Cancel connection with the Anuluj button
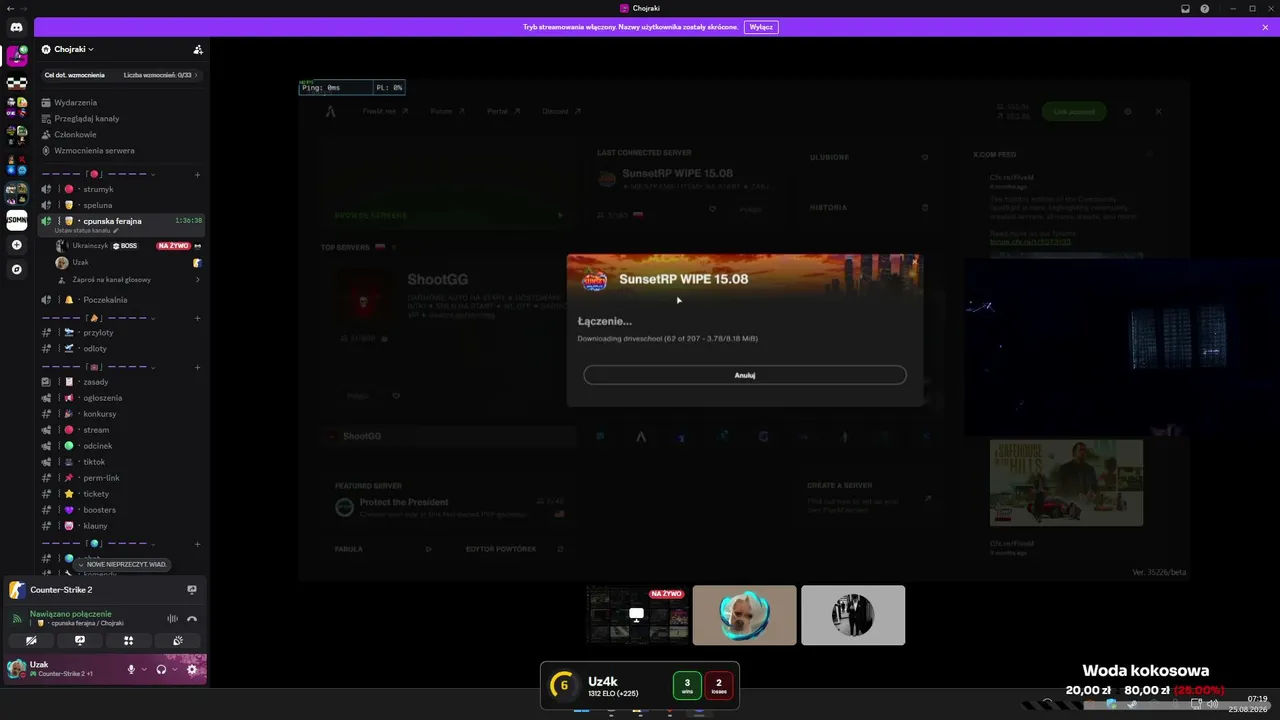This screenshot has width=1280, height=720. pos(745,375)
